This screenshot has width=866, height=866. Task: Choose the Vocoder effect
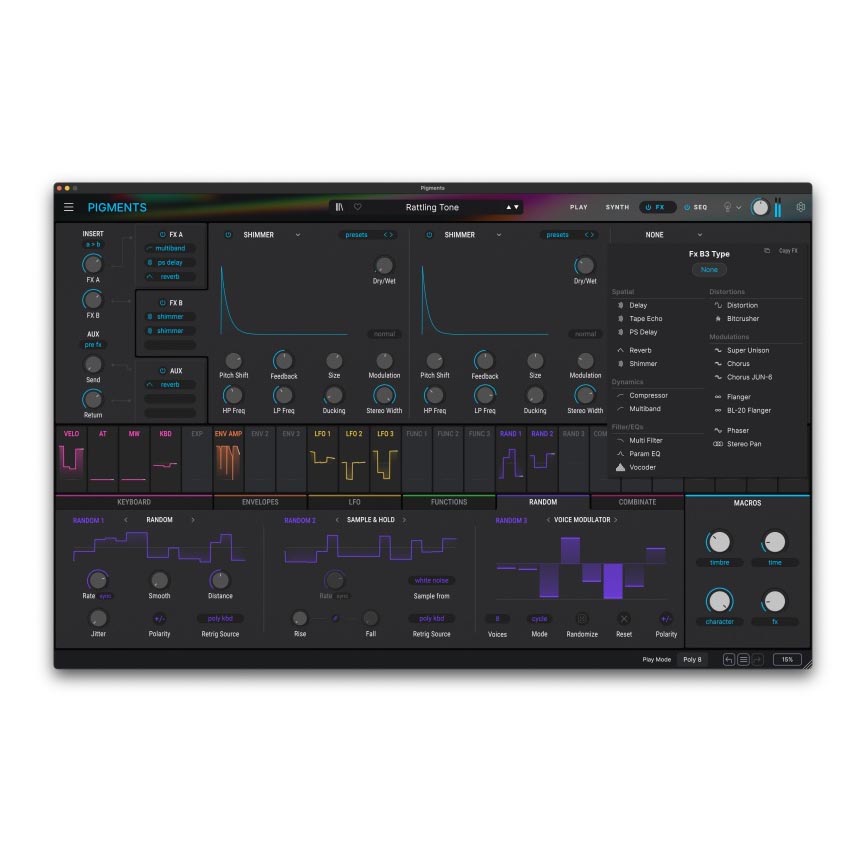(x=642, y=467)
